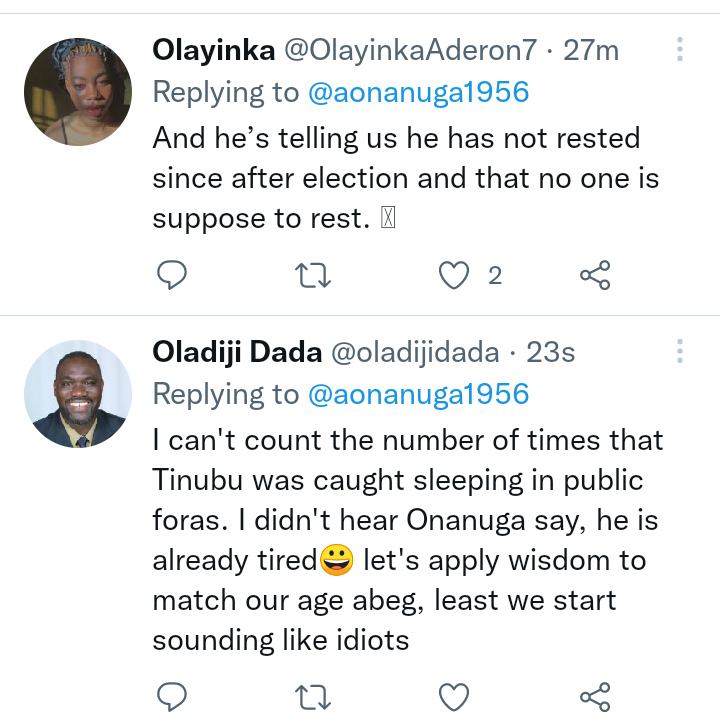Reply to Olayinka's tweet
Viewport: 720px width, 724px height.
pos(172,275)
